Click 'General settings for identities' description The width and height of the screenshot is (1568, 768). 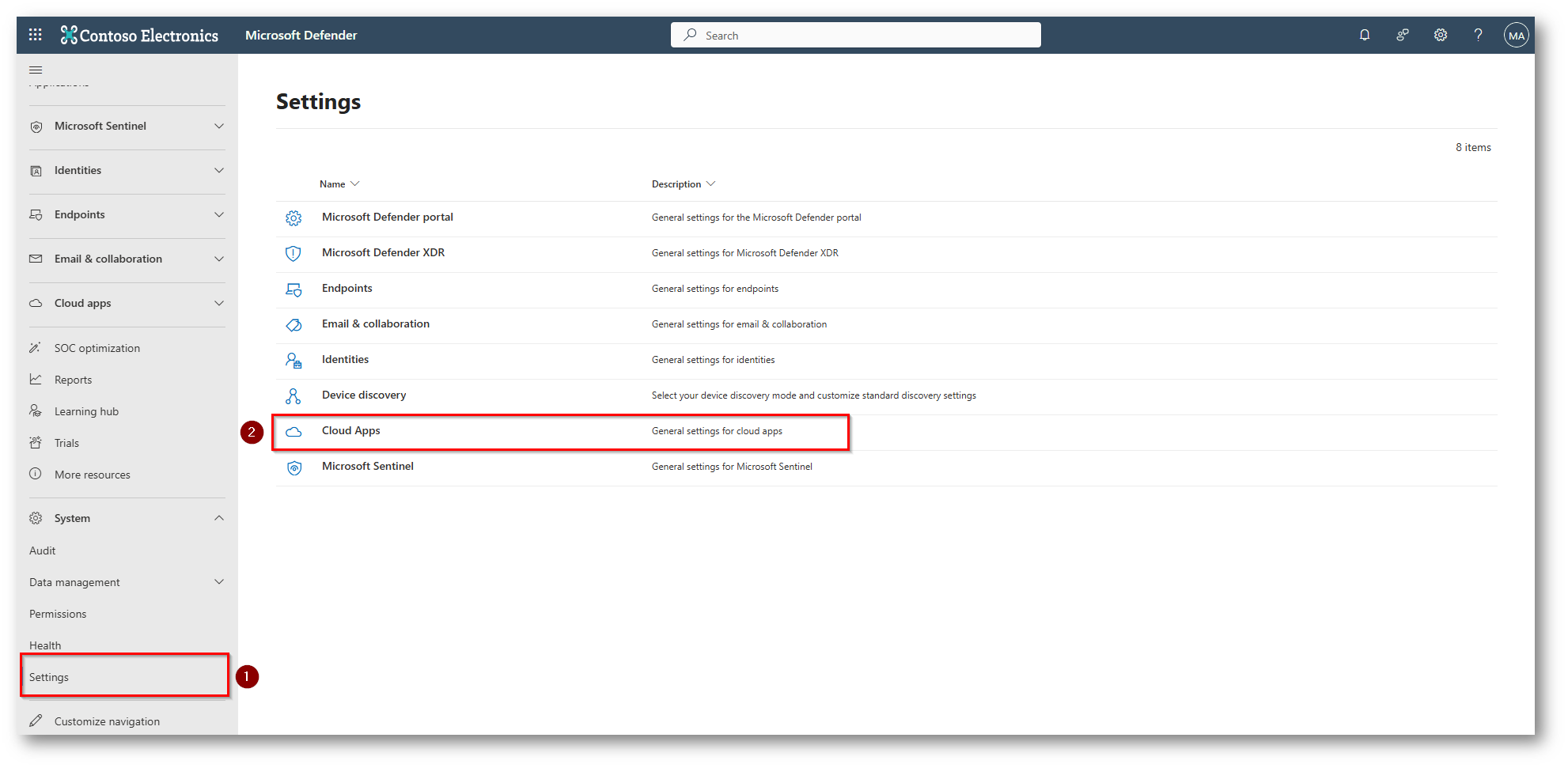coord(713,360)
